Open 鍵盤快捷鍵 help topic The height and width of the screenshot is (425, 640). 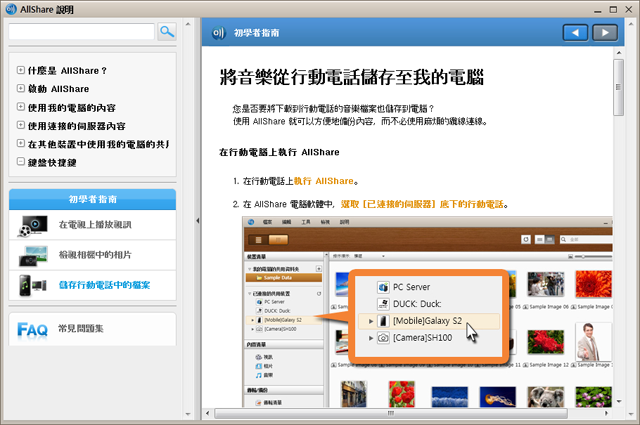[52, 162]
